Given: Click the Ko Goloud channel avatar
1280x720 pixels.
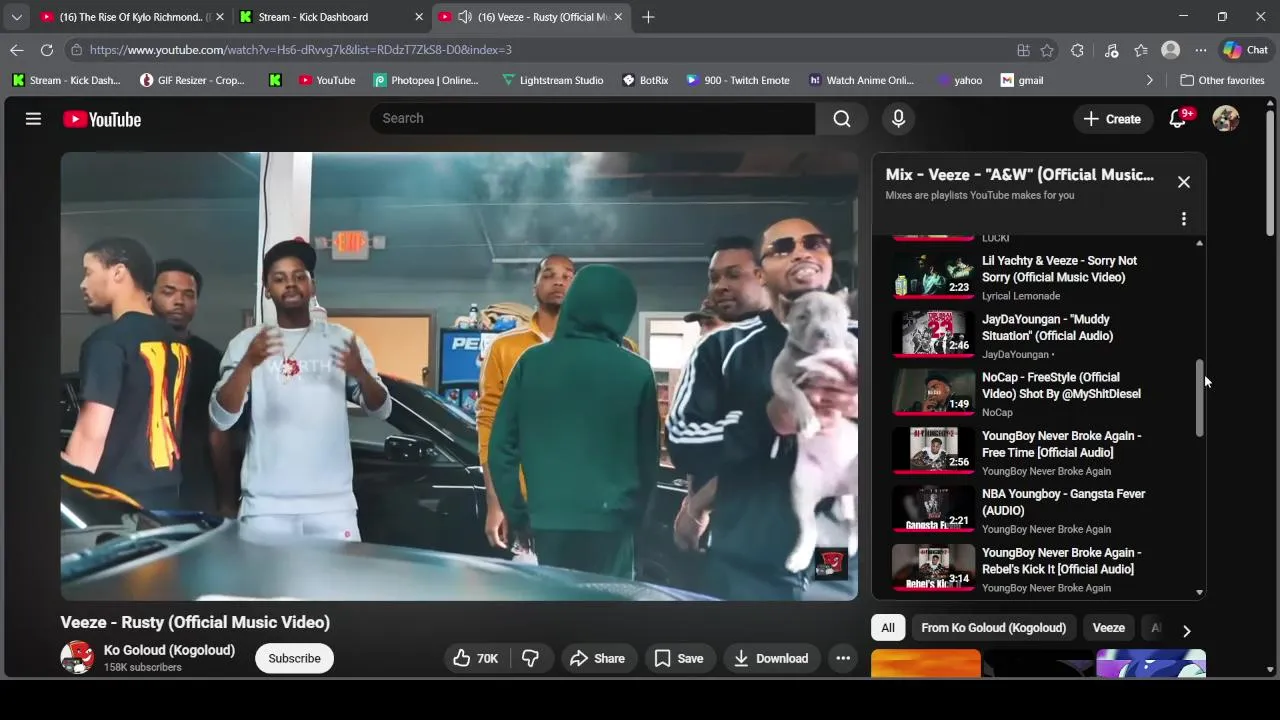Looking at the screenshot, I should pyautogui.click(x=77, y=658).
